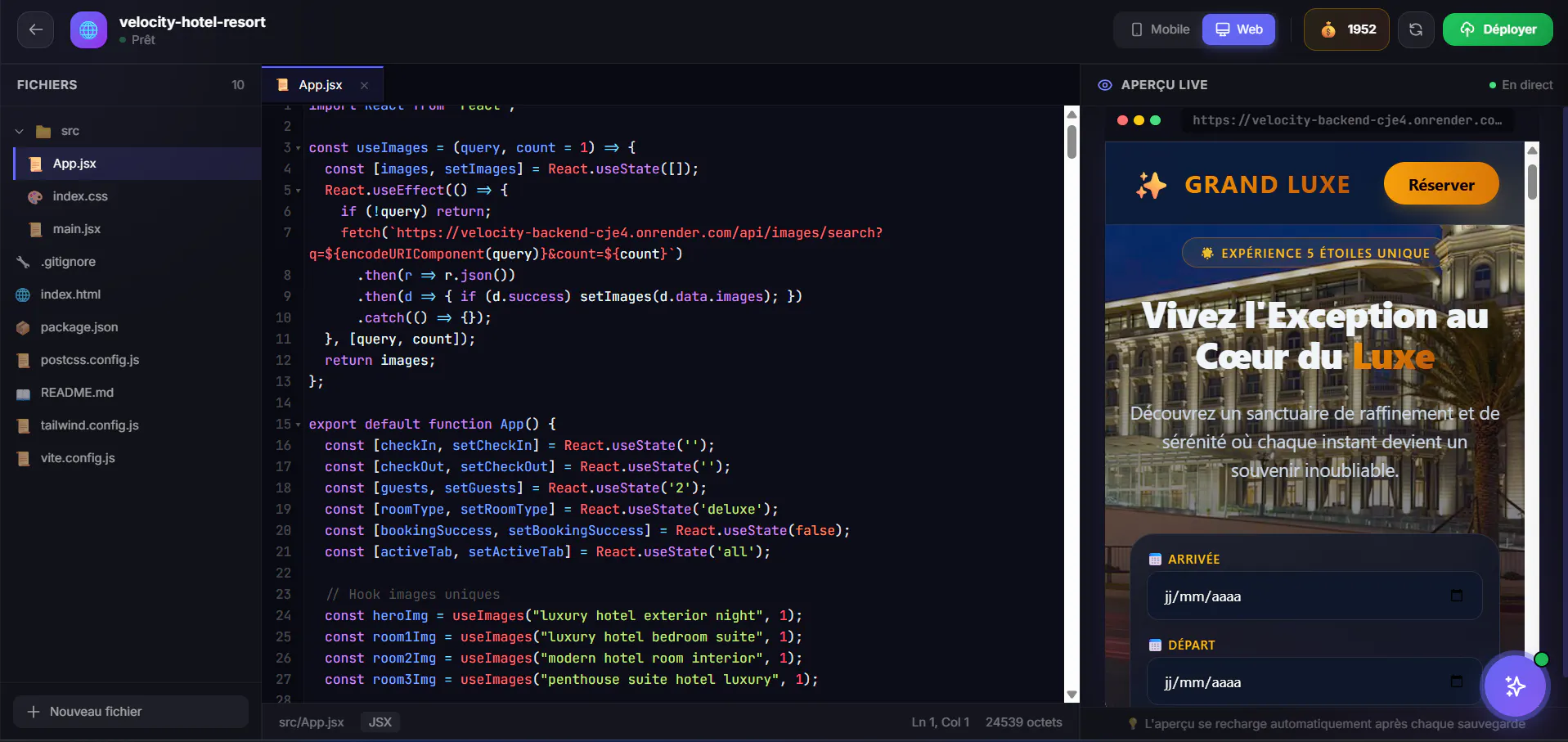Switch to Mobile preview mode
Screen dimensions: 1568x742
pyautogui.click(x=1160, y=29)
